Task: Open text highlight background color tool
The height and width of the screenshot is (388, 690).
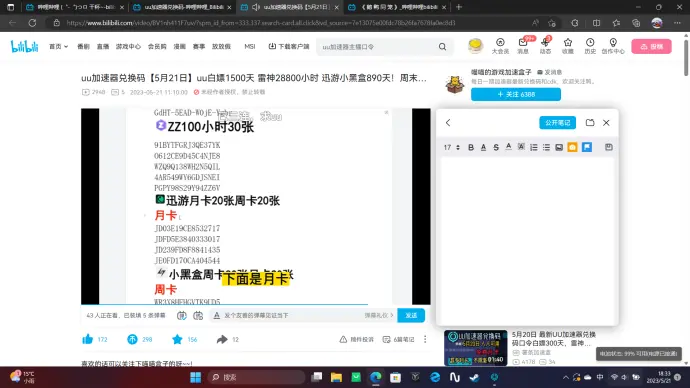Action: point(521,147)
